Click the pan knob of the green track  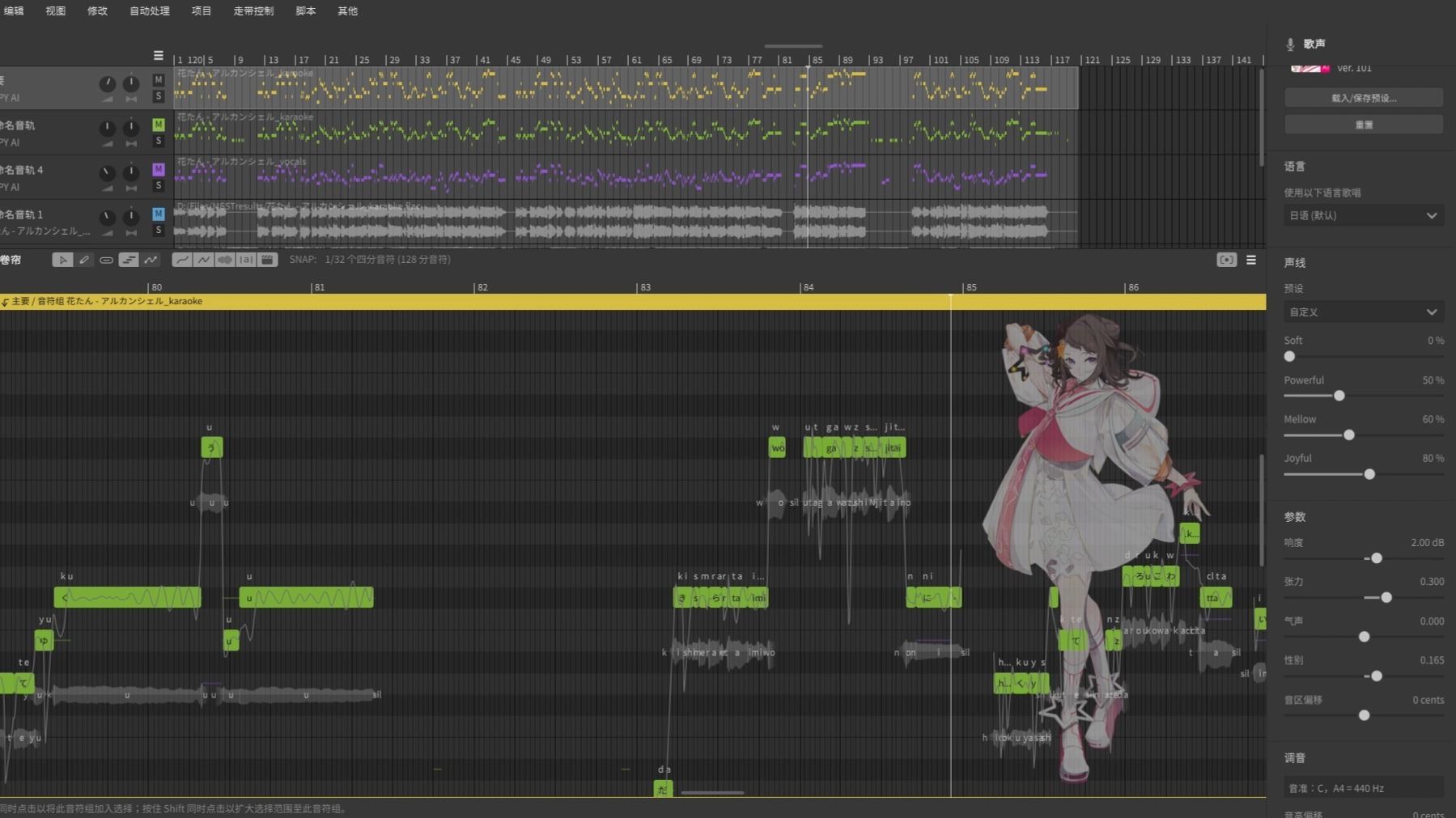point(130,129)
